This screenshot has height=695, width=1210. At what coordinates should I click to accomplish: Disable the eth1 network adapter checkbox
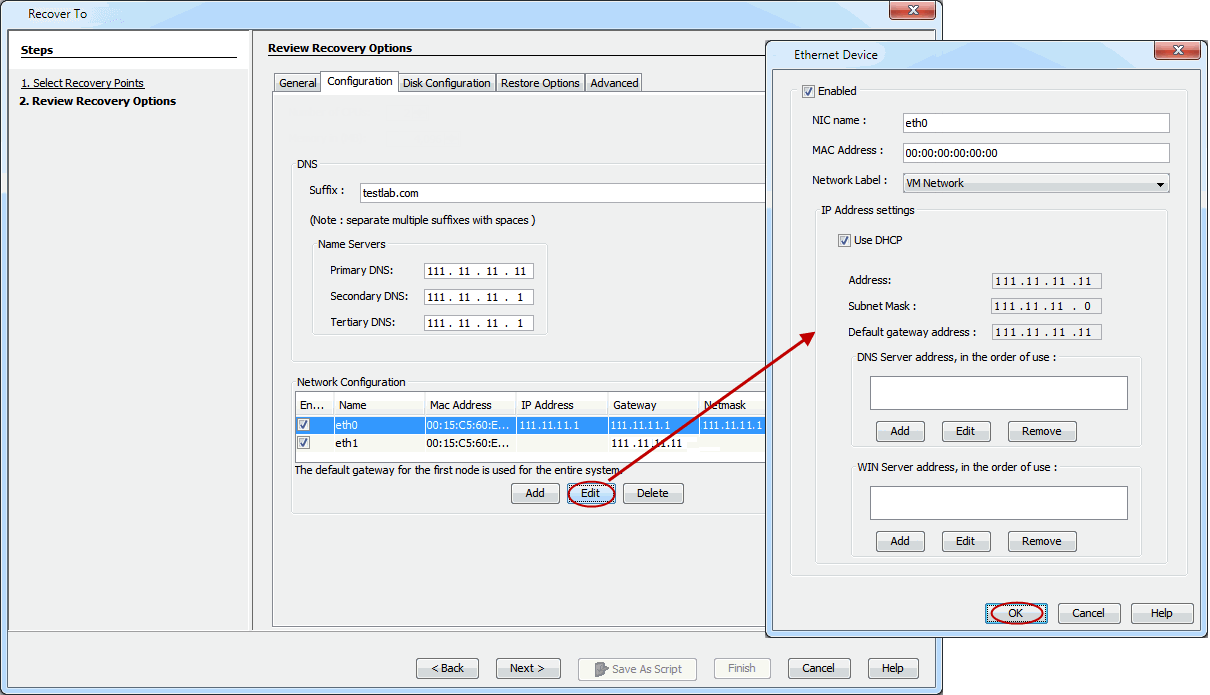pos(304,442)
